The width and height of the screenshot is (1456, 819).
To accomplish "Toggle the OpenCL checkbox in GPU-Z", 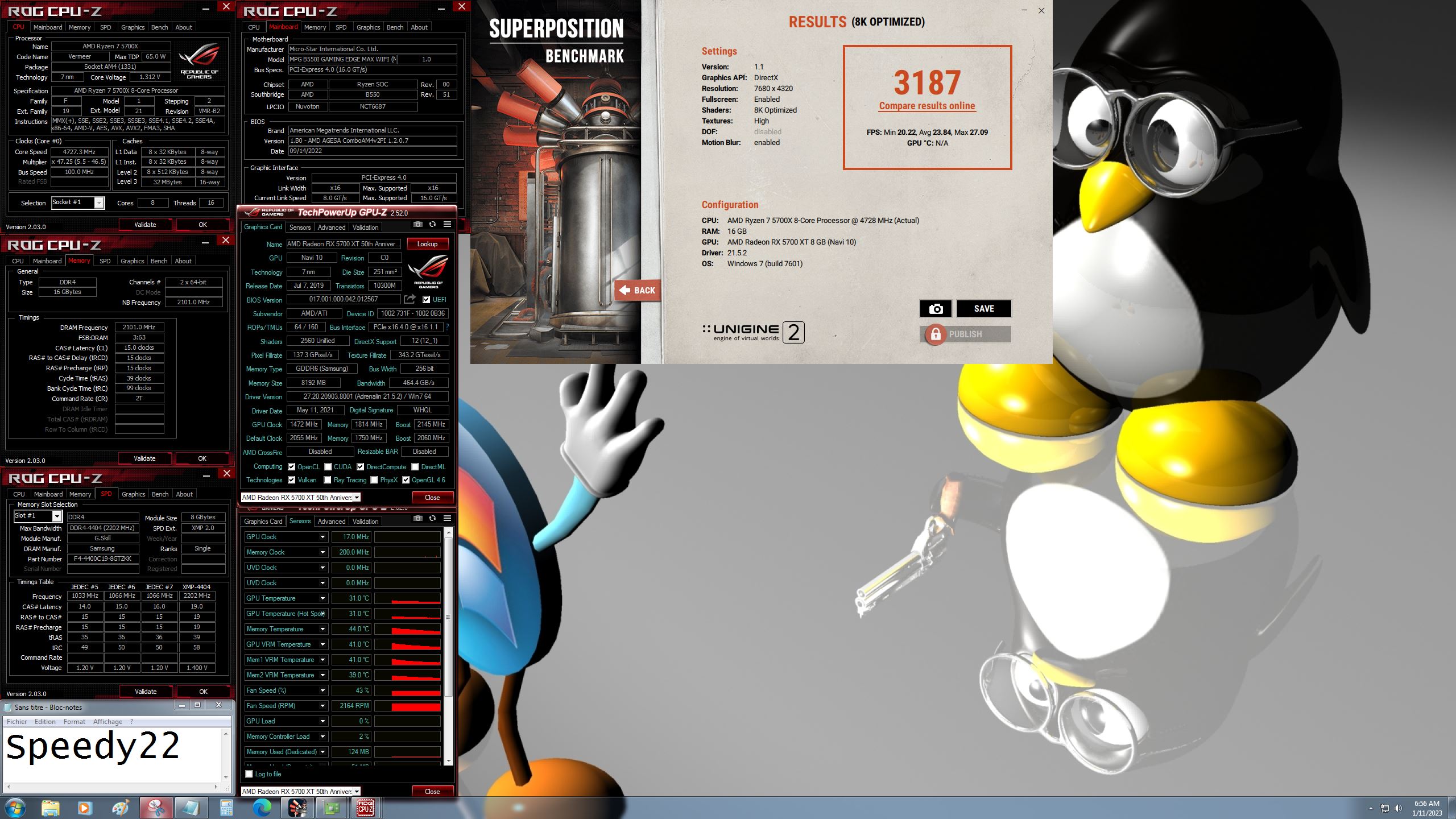I will pyautogui.click(x=292, y=467).
